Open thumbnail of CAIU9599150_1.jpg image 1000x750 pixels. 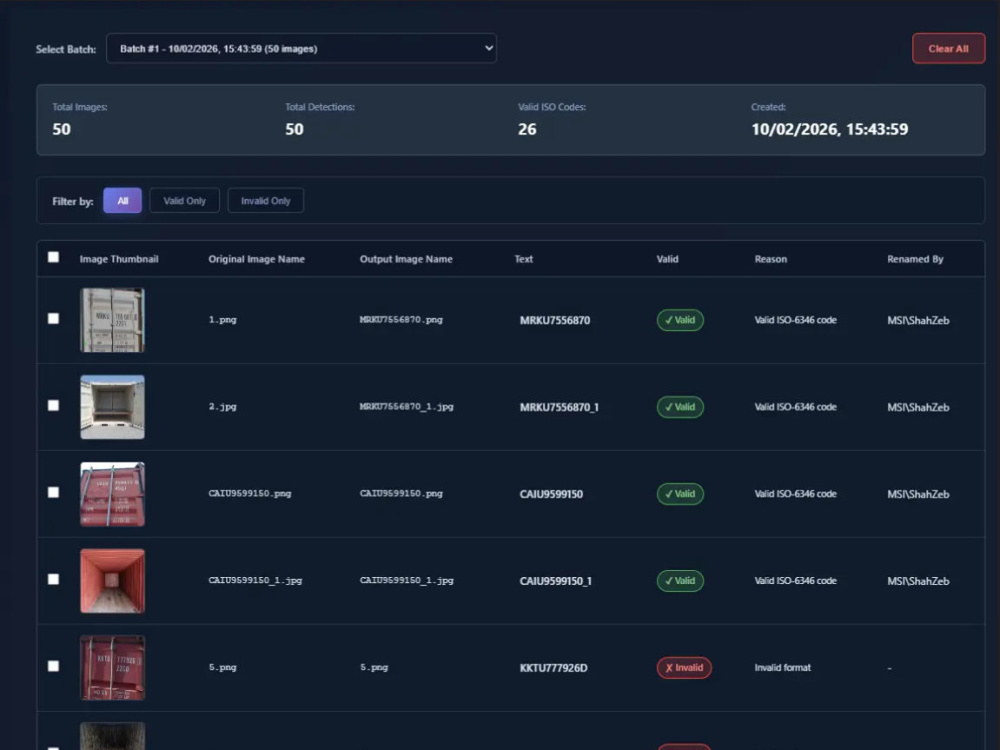tap(112, 581)
